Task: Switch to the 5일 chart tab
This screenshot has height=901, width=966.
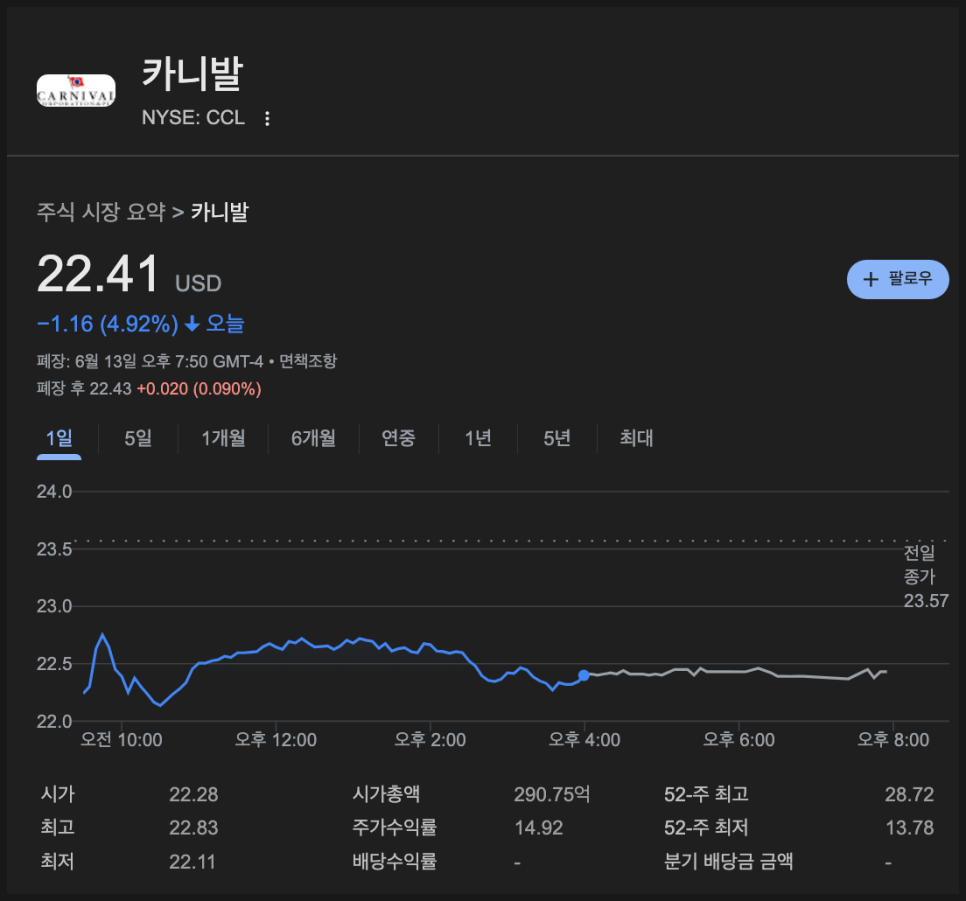Action: 138,438
